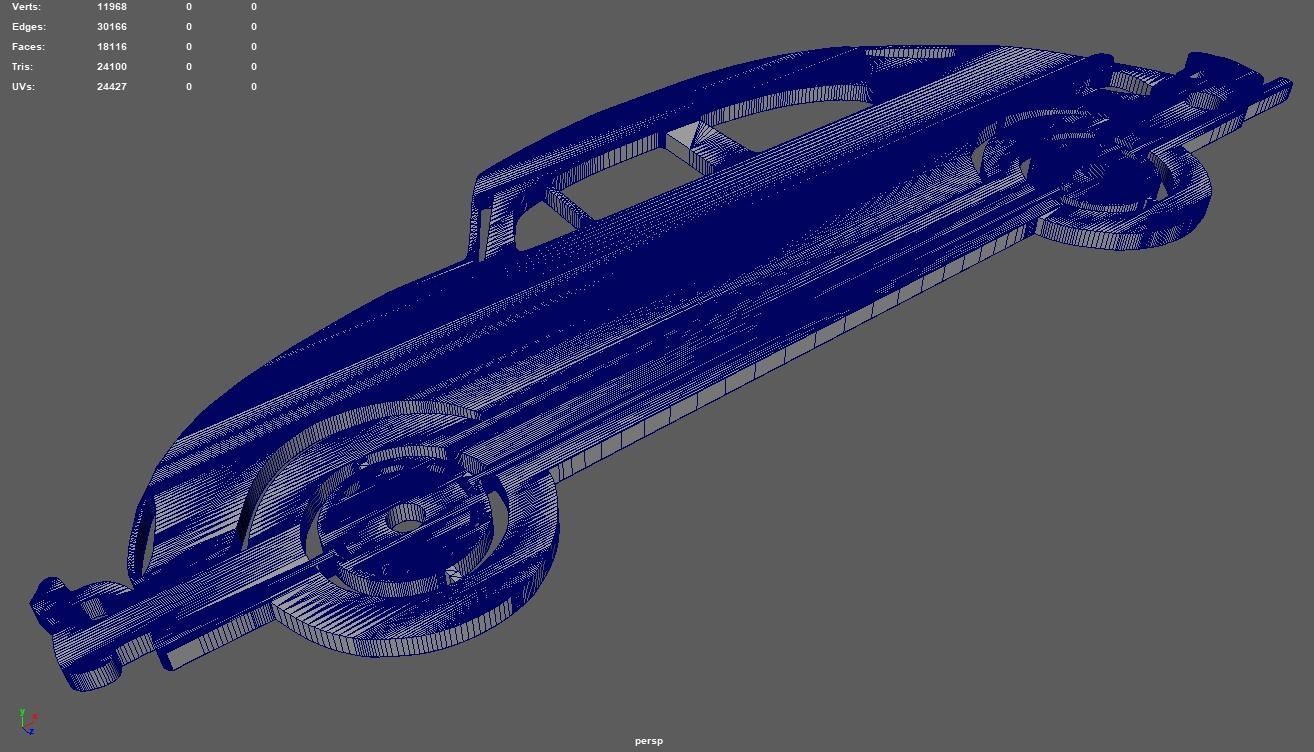
Task: Click the vertex count value 11968
Action: click(112, 6)
